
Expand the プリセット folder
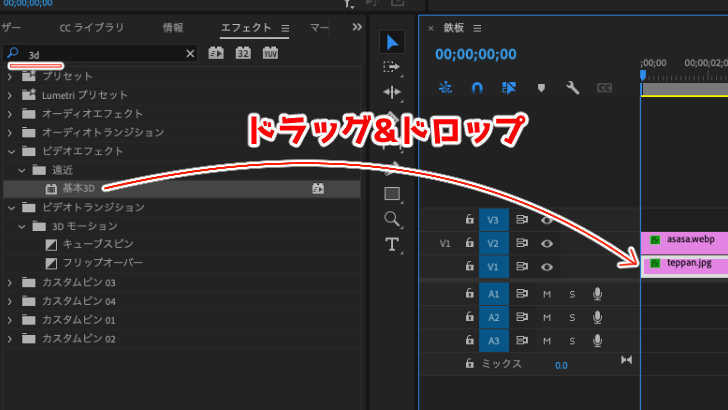pos(10,76)
